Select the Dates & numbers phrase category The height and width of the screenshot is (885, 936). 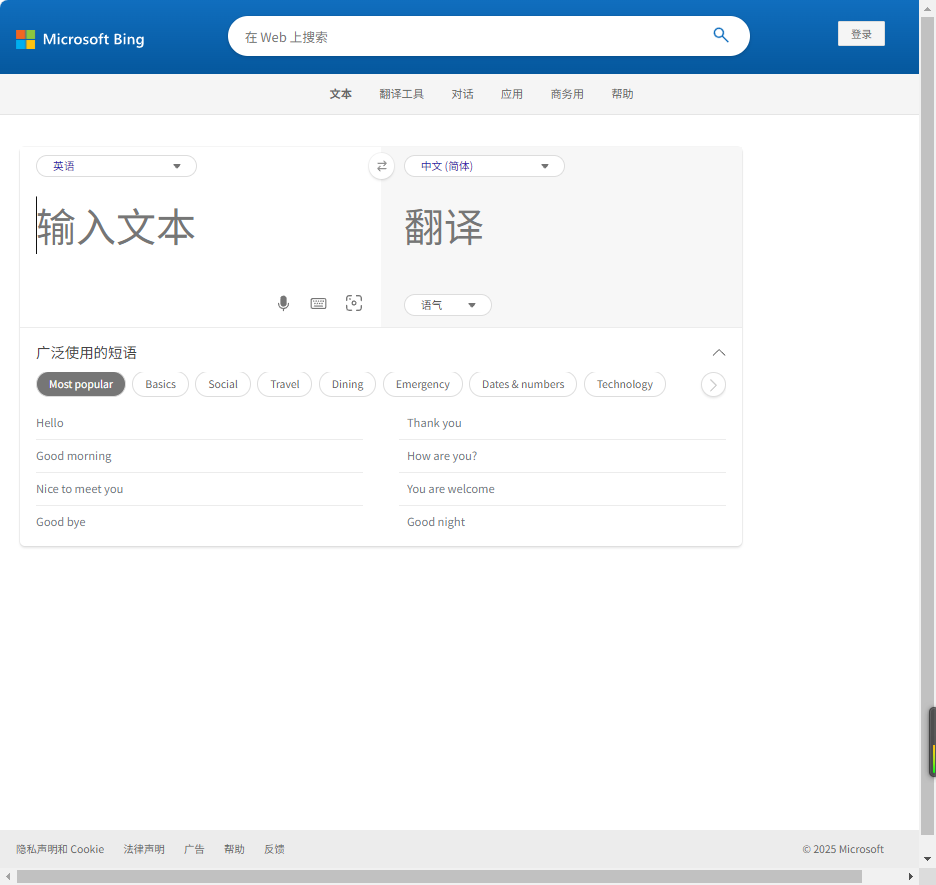(523, 384)
